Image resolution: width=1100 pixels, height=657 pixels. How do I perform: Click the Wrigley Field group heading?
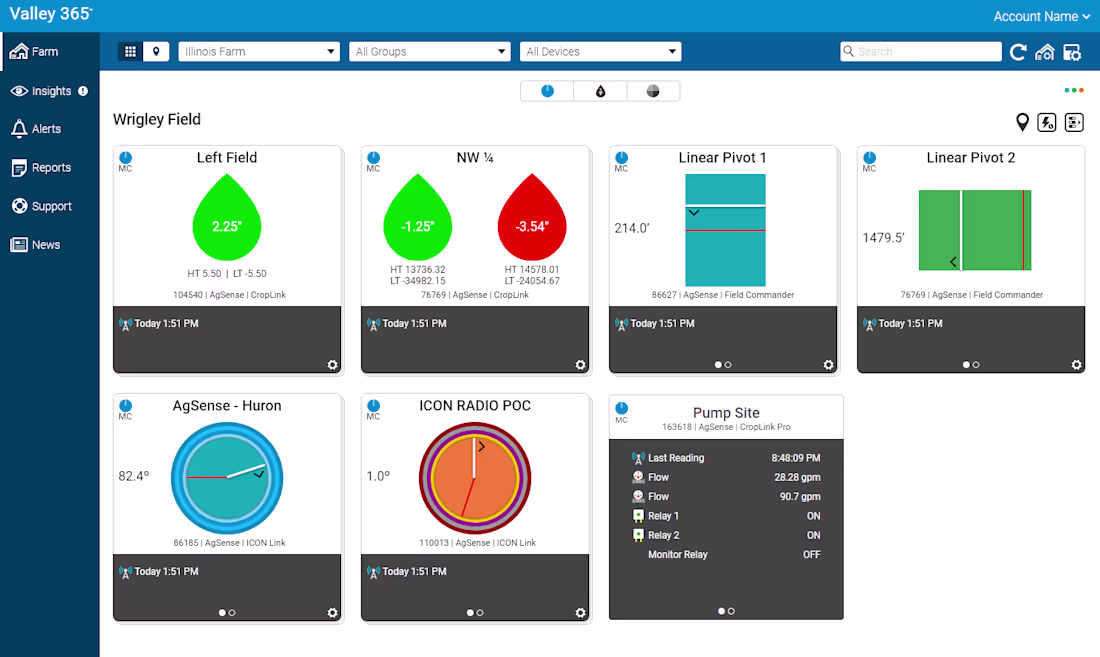(x=157, y=119)
